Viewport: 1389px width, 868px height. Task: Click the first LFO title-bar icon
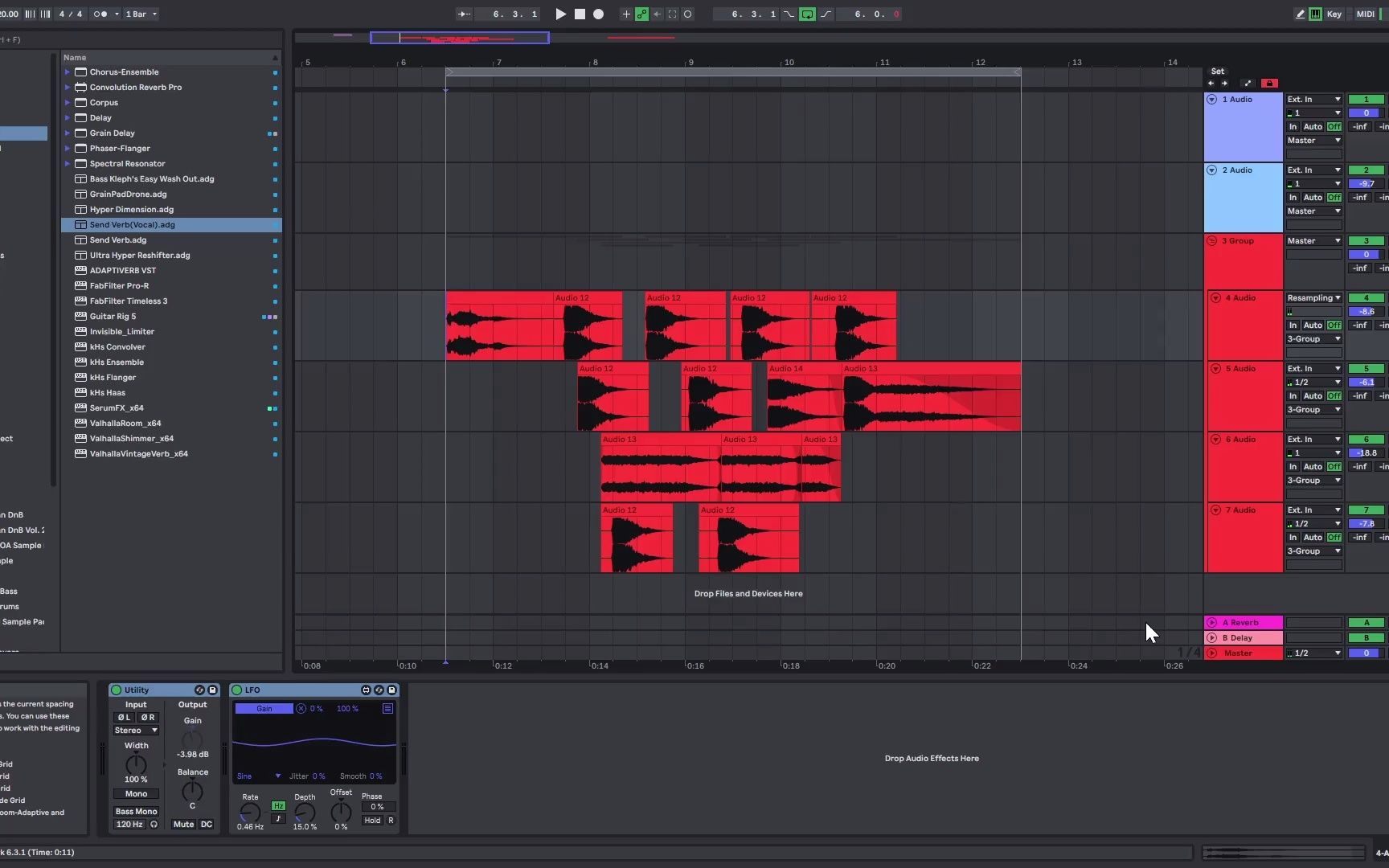pyautogui.click(x=366, y=690)
